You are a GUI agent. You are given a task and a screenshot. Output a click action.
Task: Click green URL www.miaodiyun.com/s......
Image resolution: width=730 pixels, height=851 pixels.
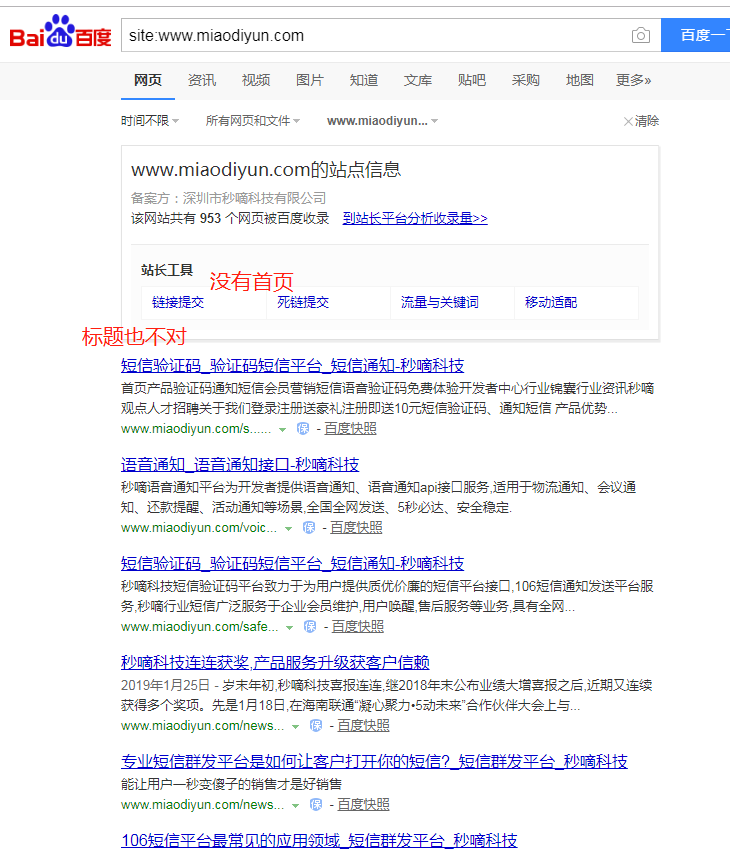click(x=196, y=429)
